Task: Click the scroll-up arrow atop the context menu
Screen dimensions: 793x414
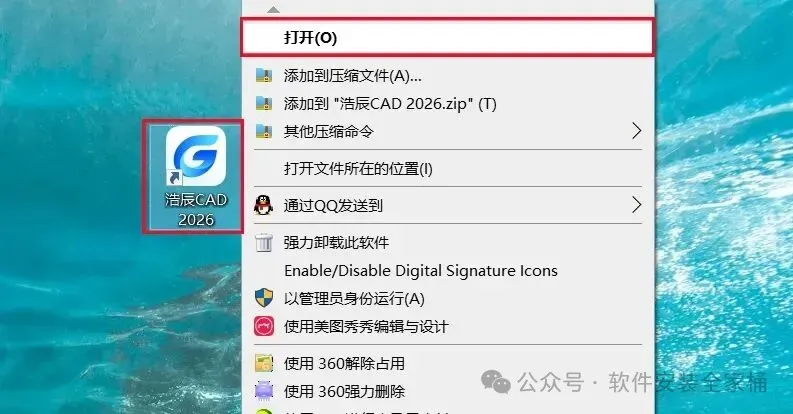Action: click(x=273, y=10)
